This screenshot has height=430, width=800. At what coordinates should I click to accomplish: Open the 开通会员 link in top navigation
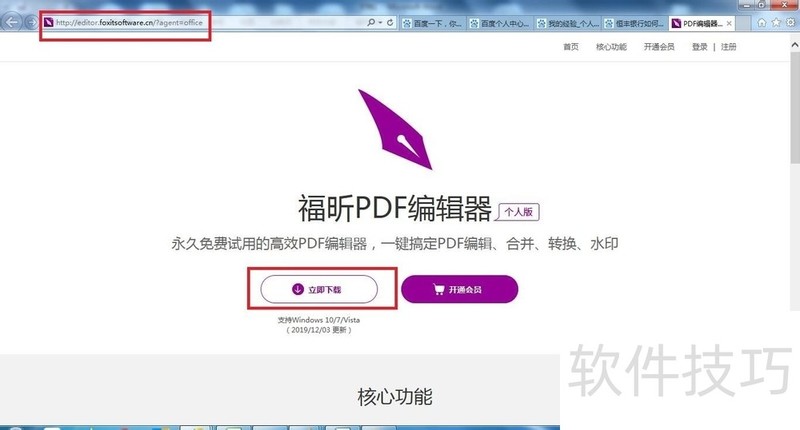[x=659, y=47]
